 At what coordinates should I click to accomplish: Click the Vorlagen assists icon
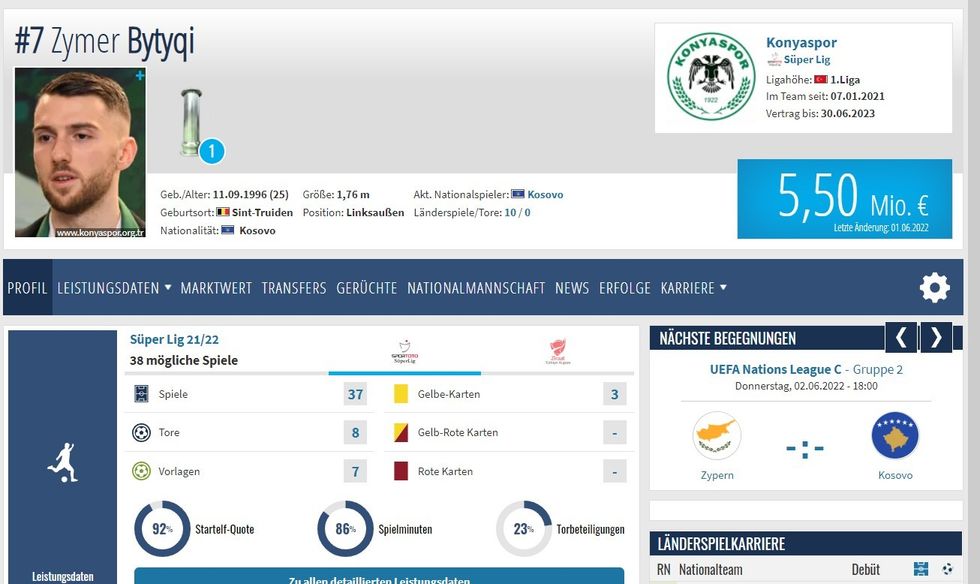click(141, 470)
